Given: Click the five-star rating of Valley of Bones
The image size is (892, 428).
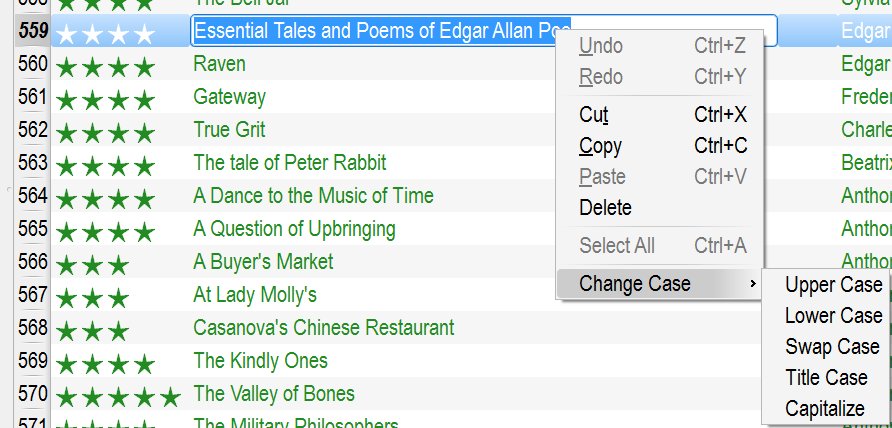Looking at the screenshot, I should click(118, 396).
